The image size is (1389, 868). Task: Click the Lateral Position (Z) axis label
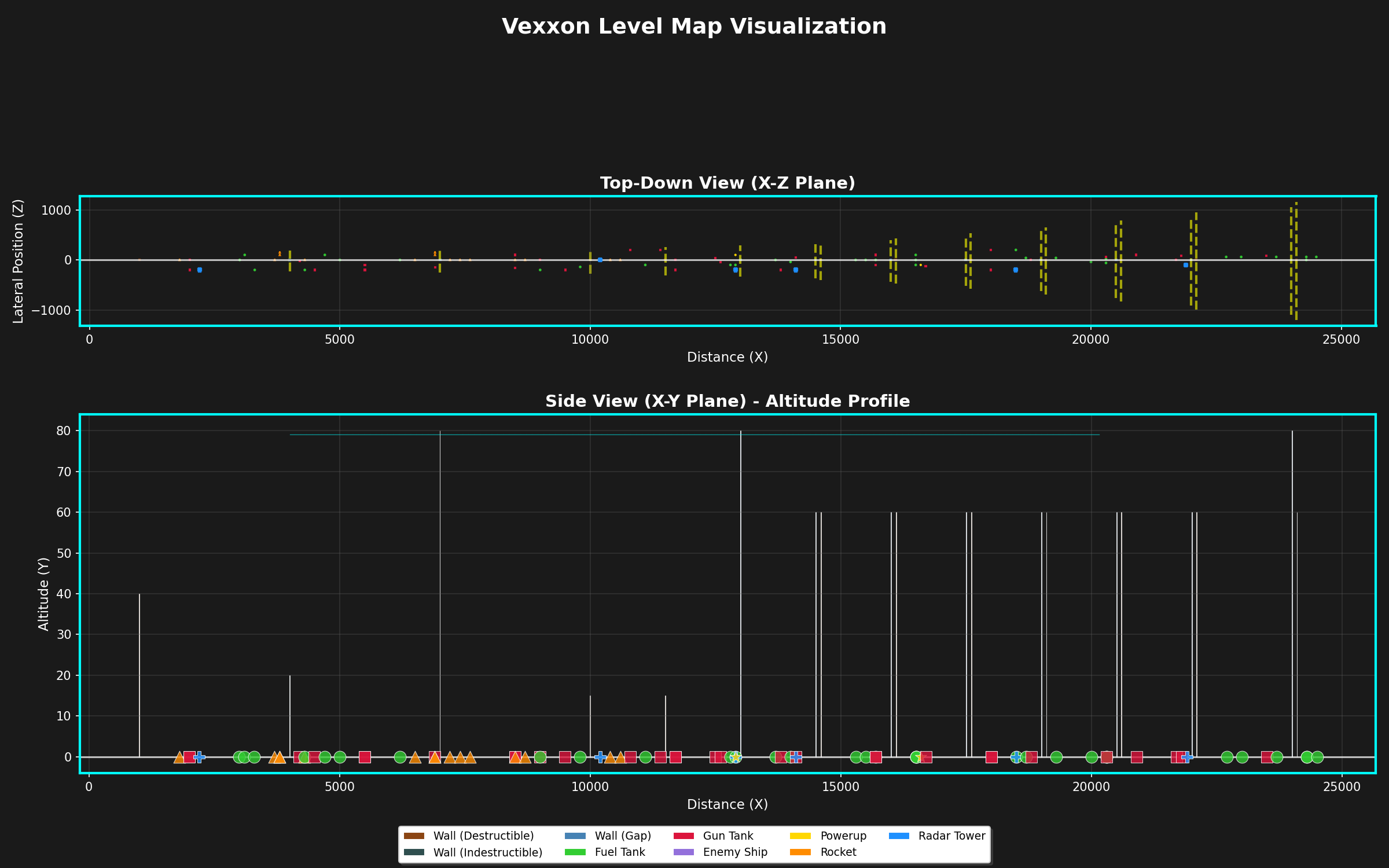[19, 261]
